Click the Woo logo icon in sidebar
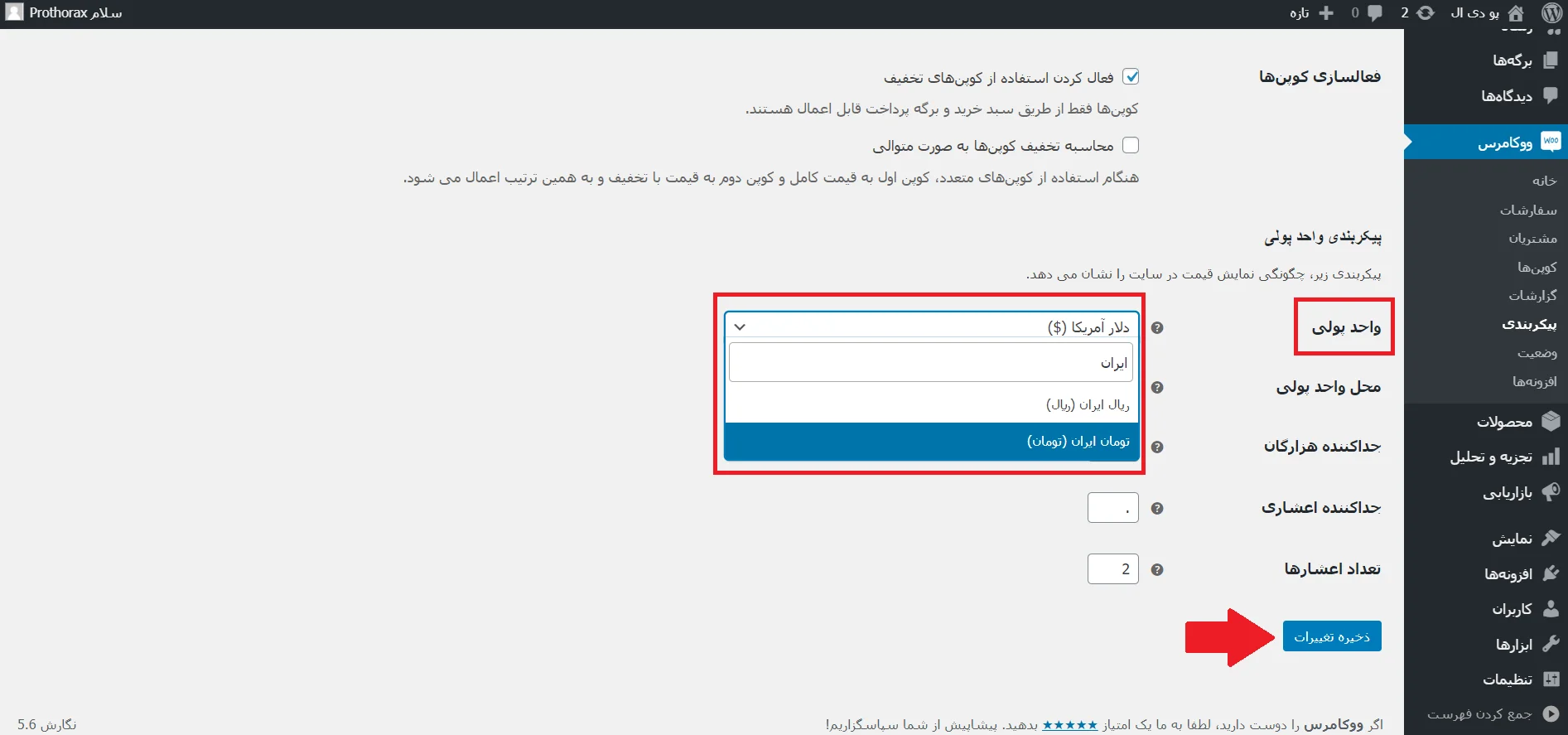 pos(1551,142)
